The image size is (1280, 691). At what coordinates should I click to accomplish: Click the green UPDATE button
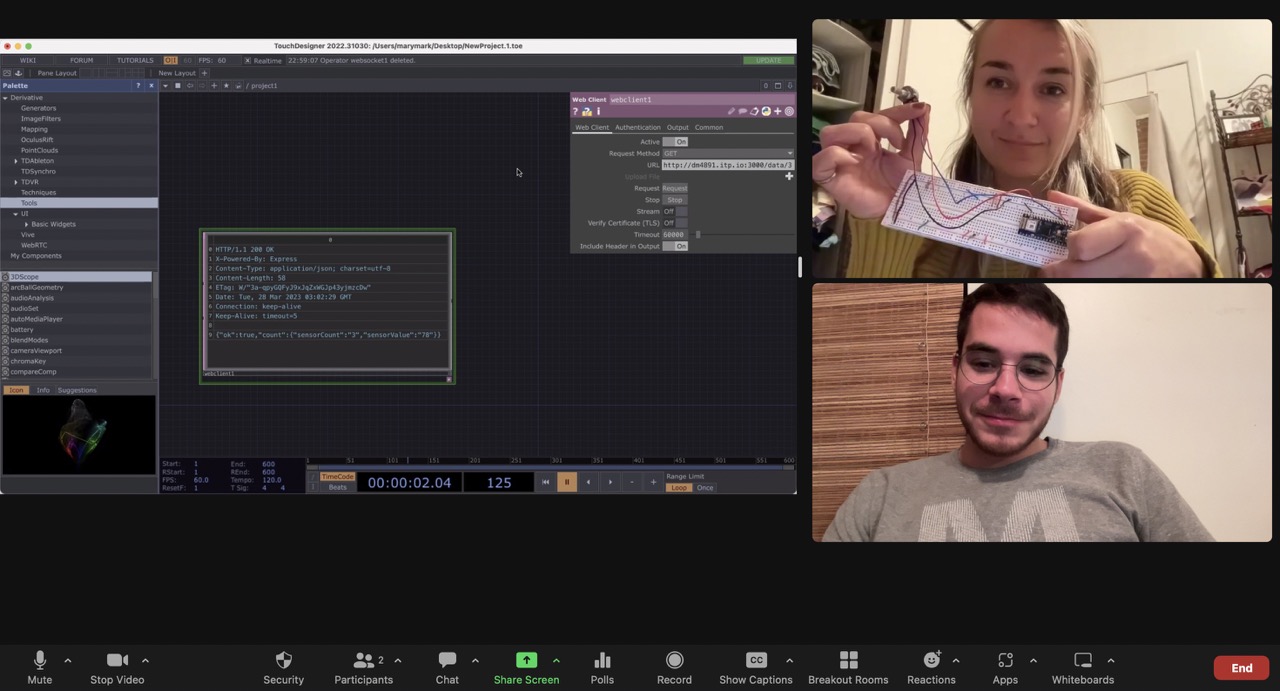click(769, 60)
